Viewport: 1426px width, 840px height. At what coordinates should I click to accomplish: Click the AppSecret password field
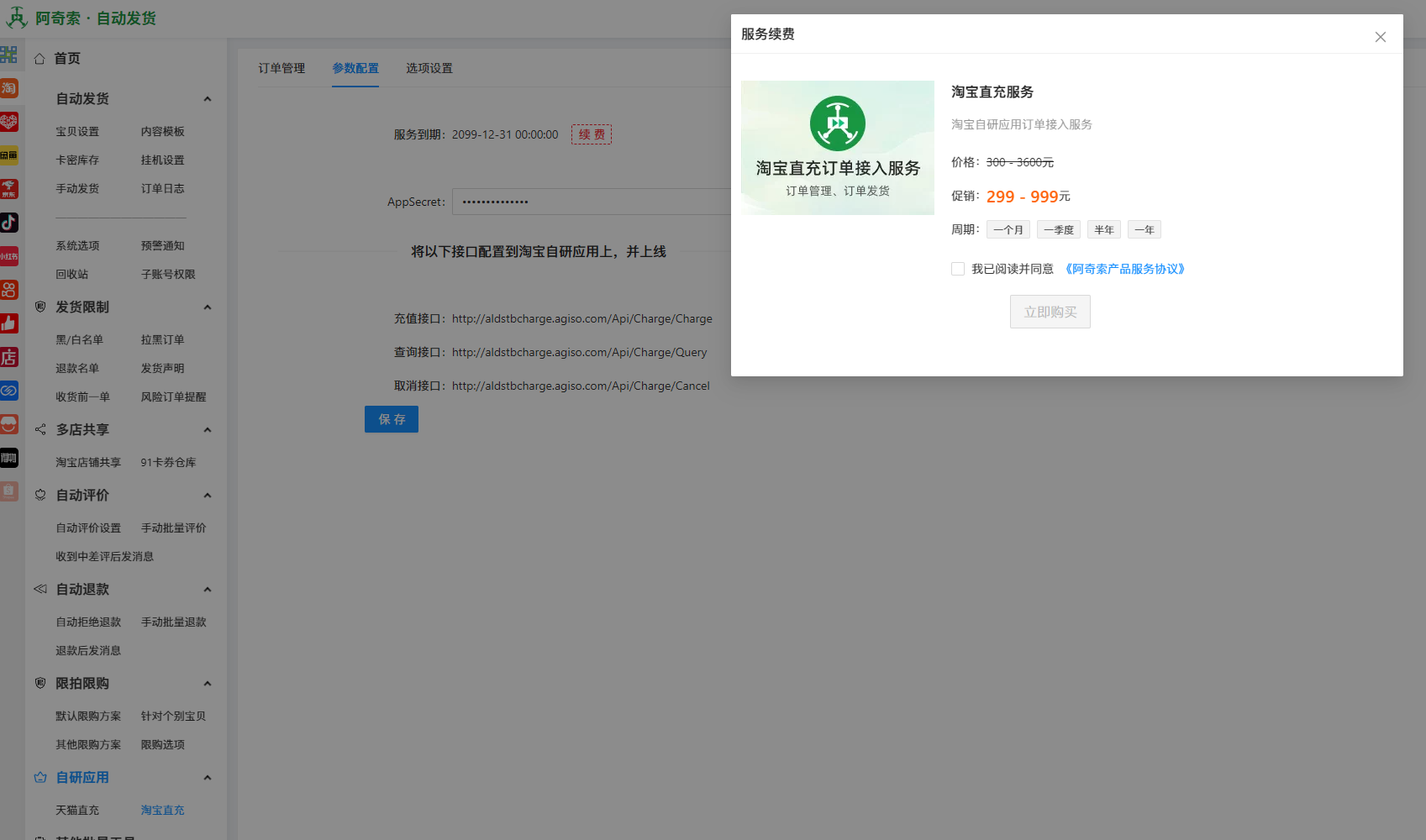click(592, 202)
